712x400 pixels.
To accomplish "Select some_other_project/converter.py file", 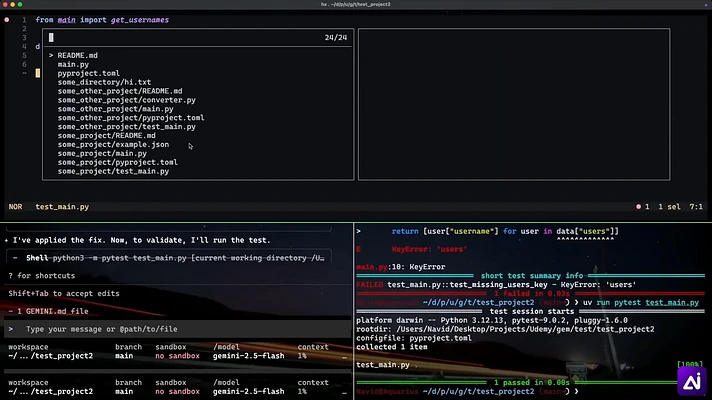I will 127,100.
